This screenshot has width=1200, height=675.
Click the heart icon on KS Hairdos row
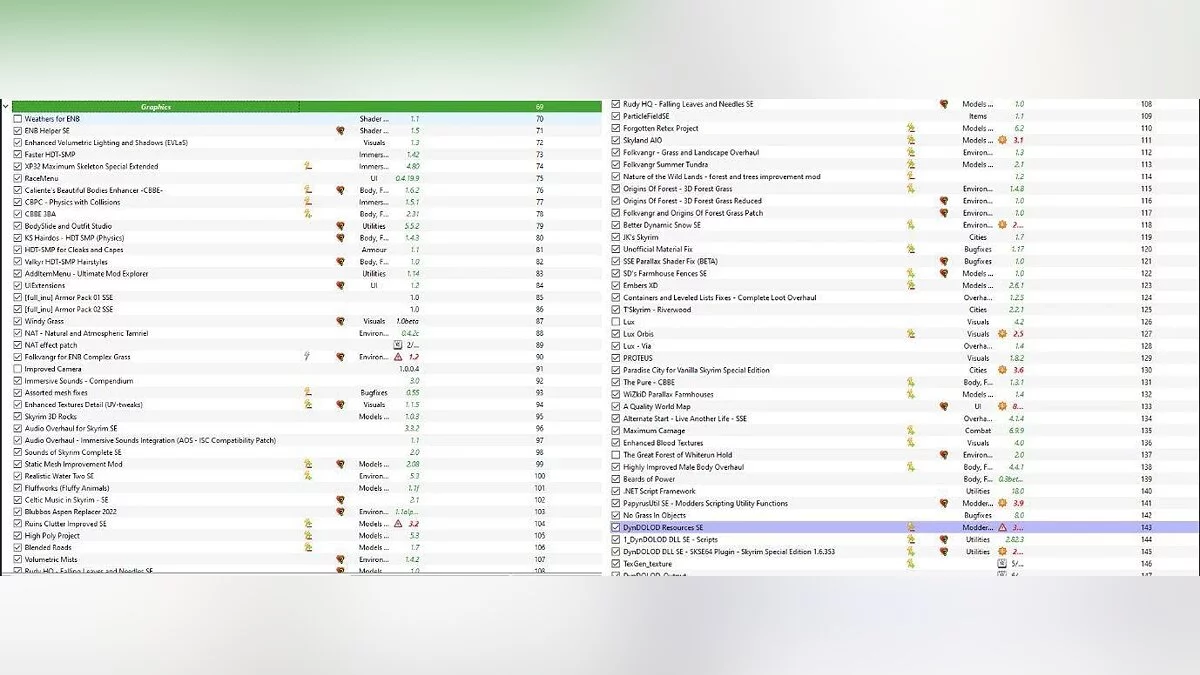tap(340, 238)
